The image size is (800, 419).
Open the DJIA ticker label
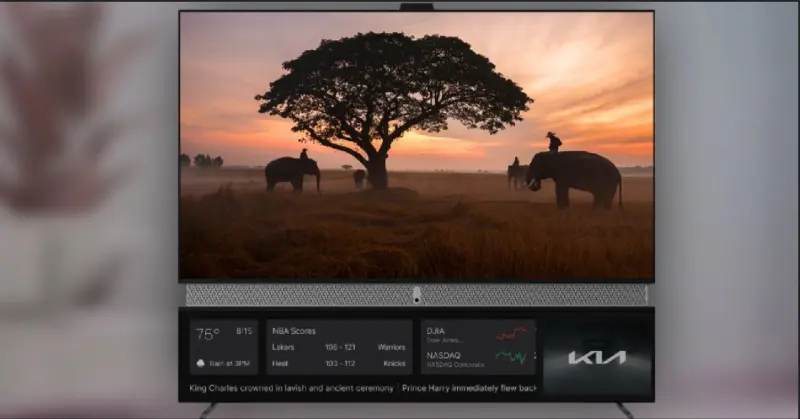point(435,331)
